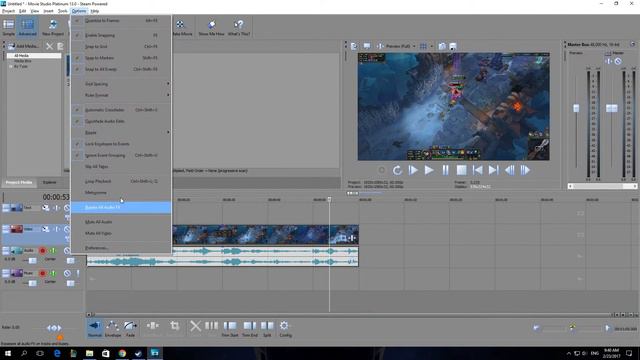The width and height of the screenshot is (640, 360).
Task: Arm Audio track for record
Action: (42, 251)
